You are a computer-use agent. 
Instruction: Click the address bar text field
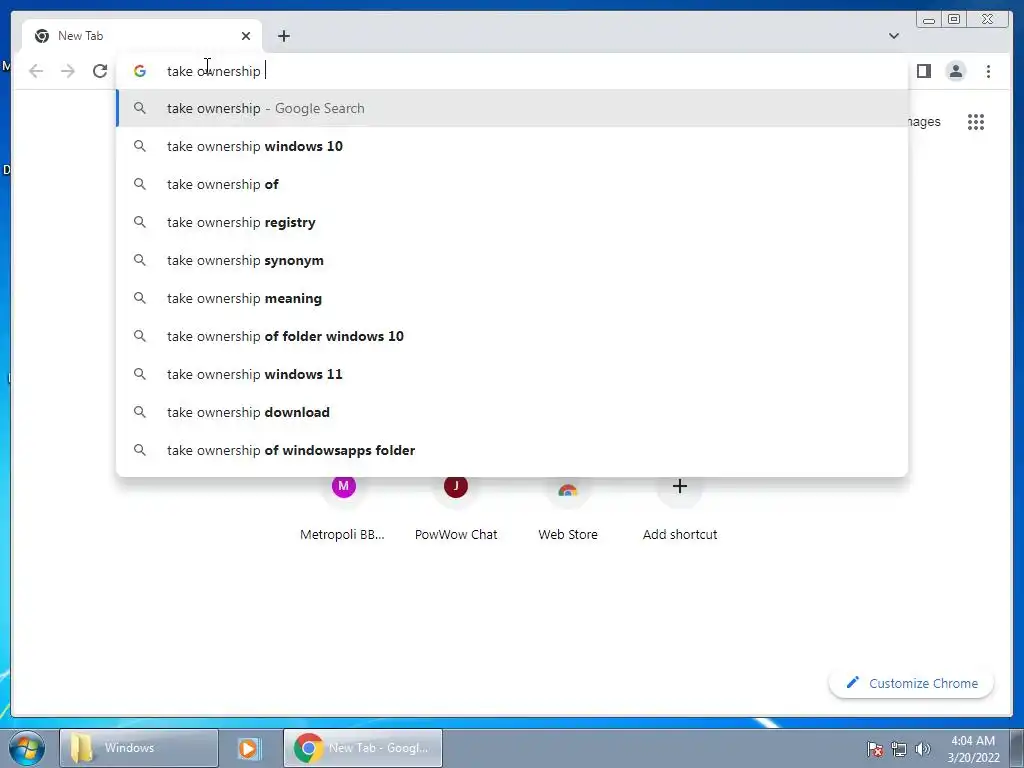(x=512, y=71)
